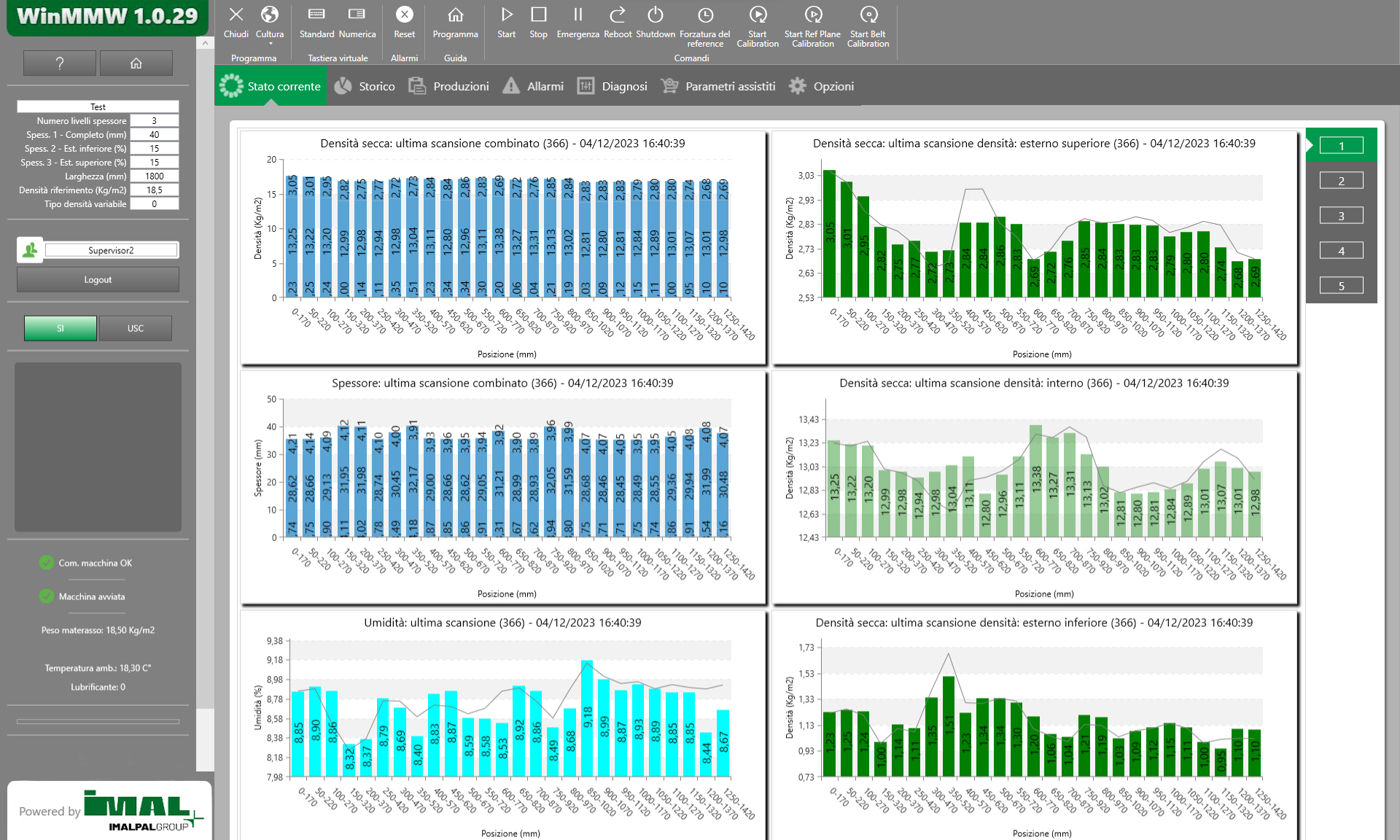This screenshot has height=840, width=1400.
Task: Click the home icon button
Action: pos(136,63)
